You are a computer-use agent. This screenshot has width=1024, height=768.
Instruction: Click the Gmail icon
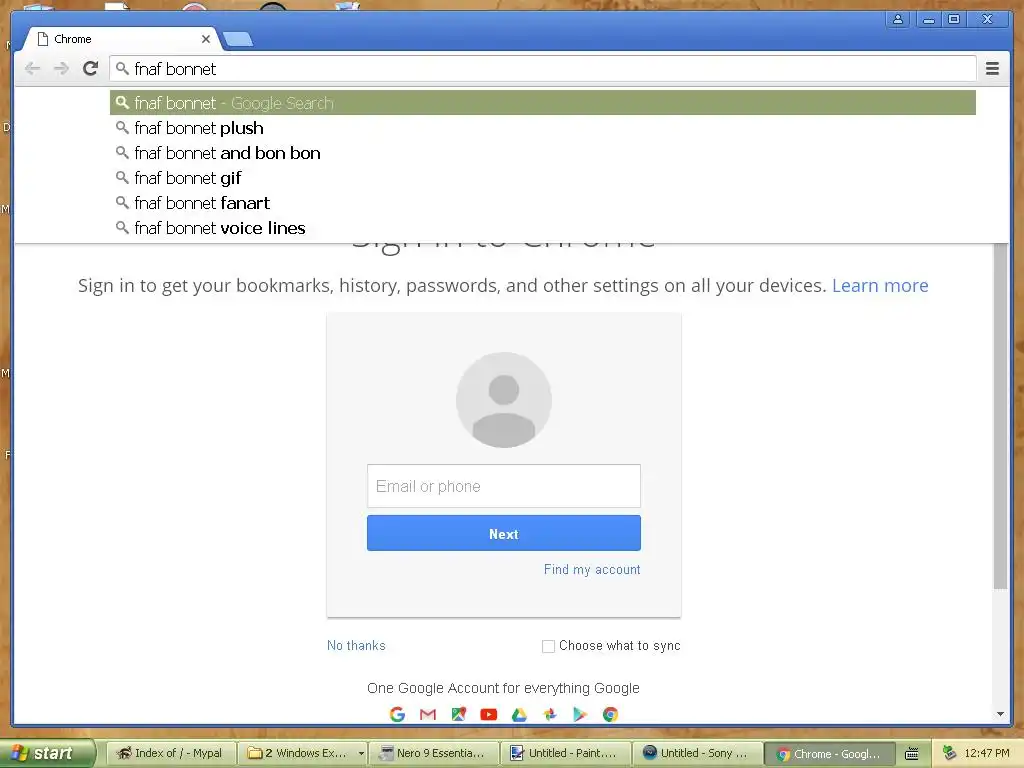[x=428, y=714]
